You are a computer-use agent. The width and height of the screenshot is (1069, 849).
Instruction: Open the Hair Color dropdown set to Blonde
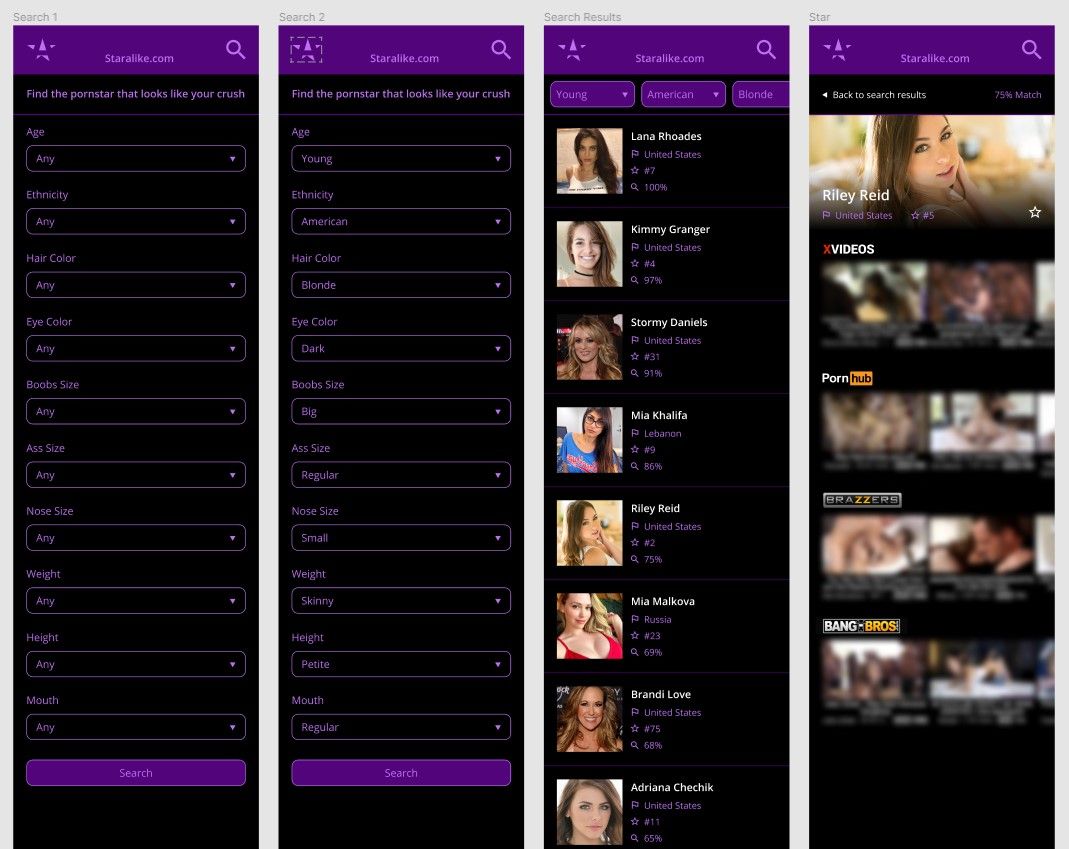click(x=401, y=285)
